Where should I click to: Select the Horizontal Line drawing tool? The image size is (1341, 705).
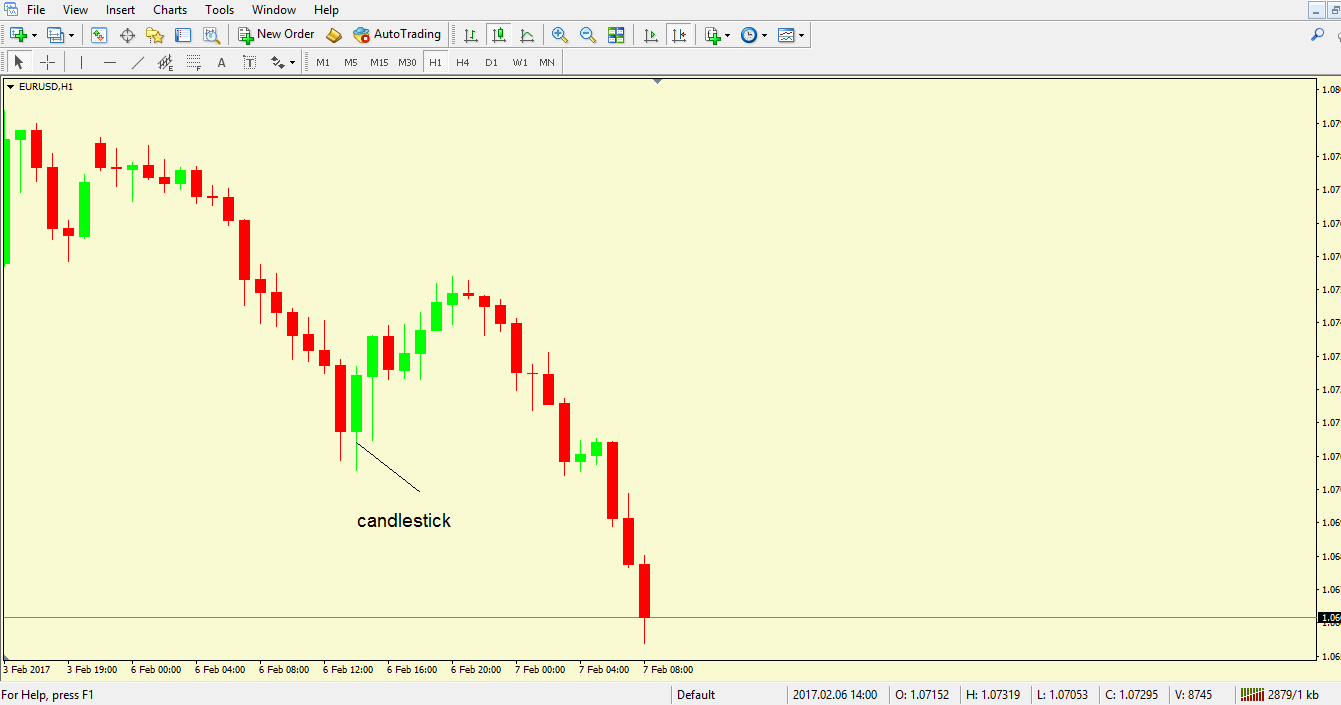click(110, 61)
